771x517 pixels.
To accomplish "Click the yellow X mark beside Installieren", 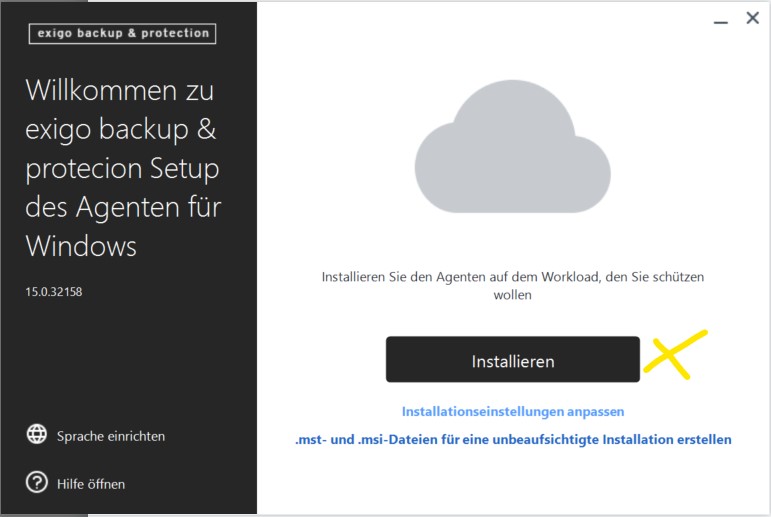I will click(675, 353).
